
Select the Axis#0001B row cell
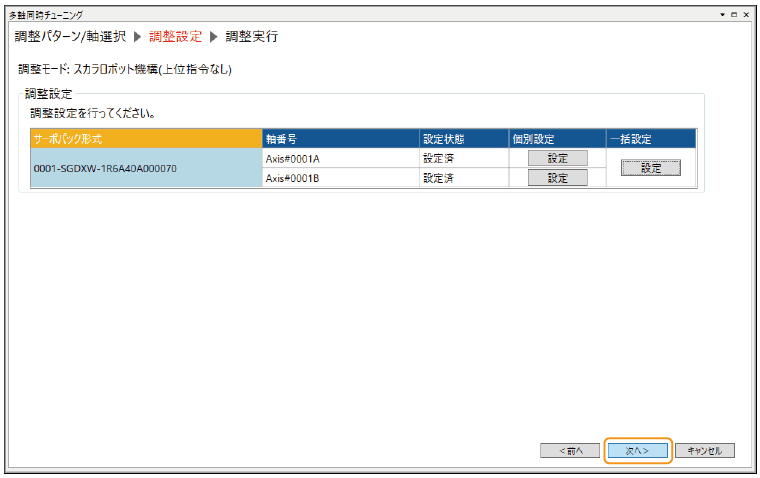tap(340, 178)
